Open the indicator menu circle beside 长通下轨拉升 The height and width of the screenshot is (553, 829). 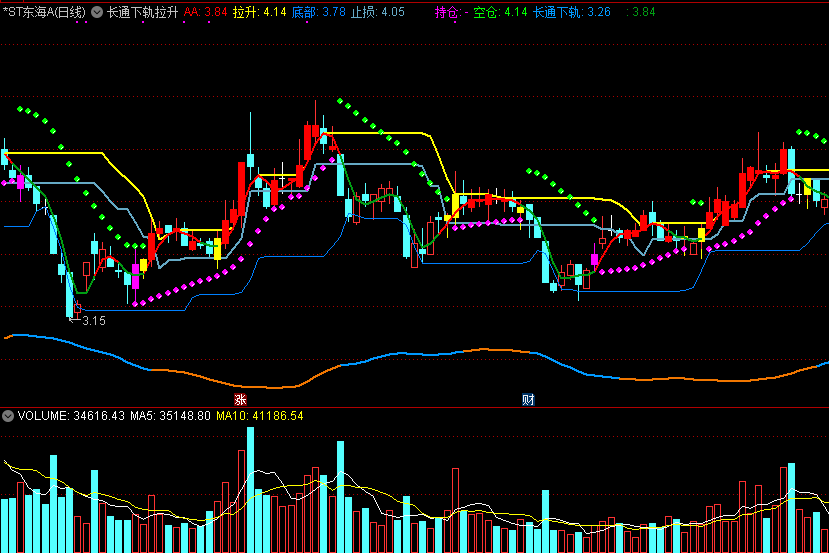[x=97, y=12]
